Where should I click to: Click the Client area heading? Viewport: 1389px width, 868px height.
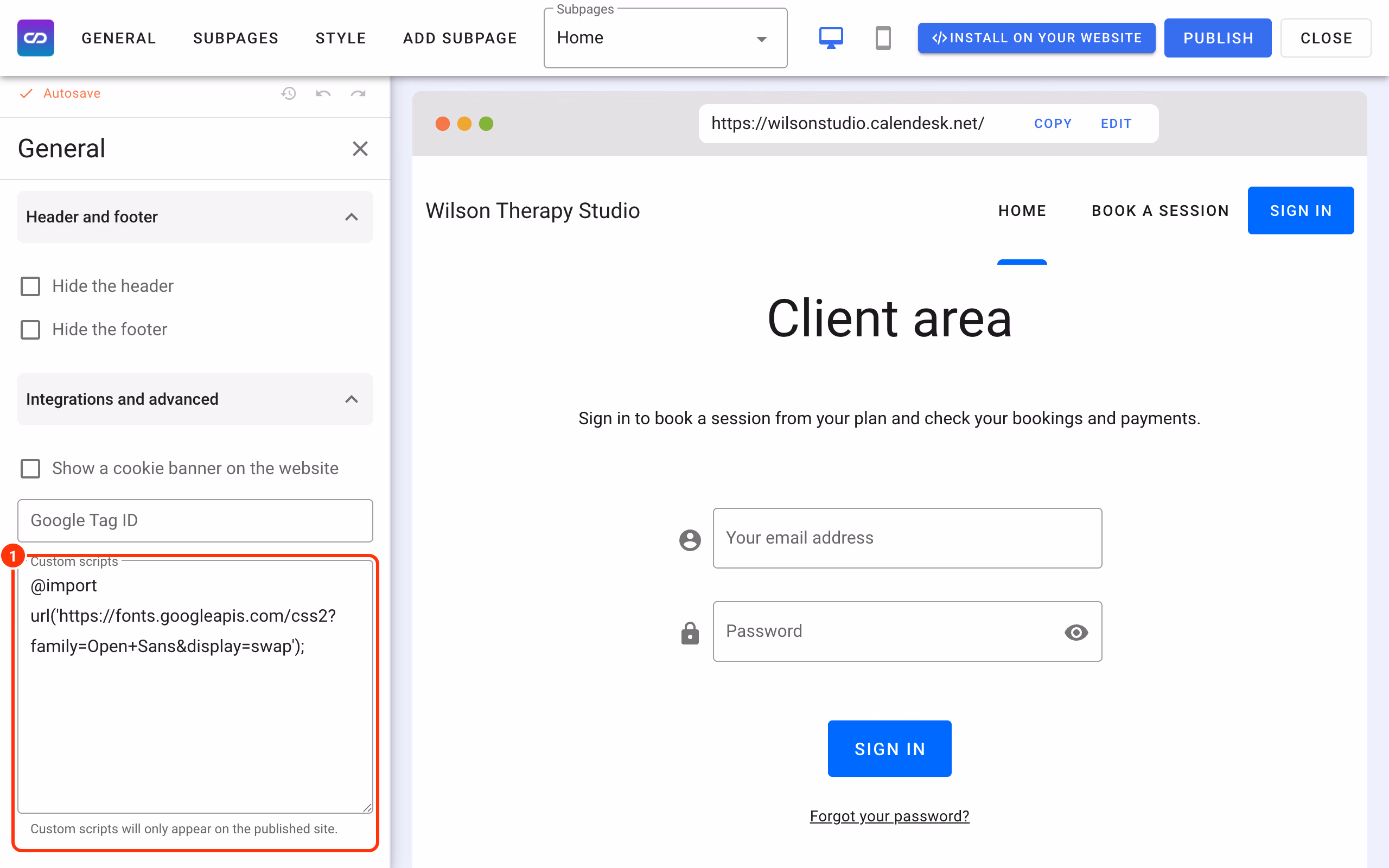coord(889,318)
